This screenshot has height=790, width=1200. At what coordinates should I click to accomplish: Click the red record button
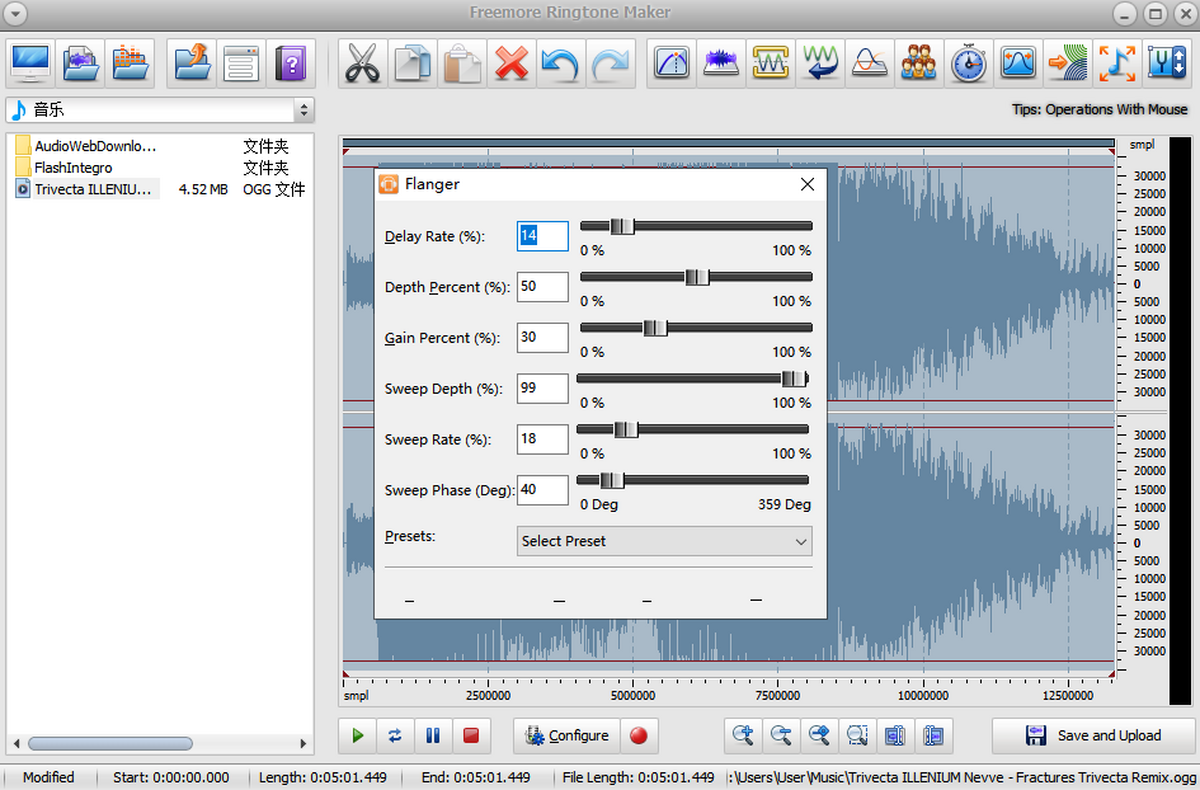tap(639, 735)
